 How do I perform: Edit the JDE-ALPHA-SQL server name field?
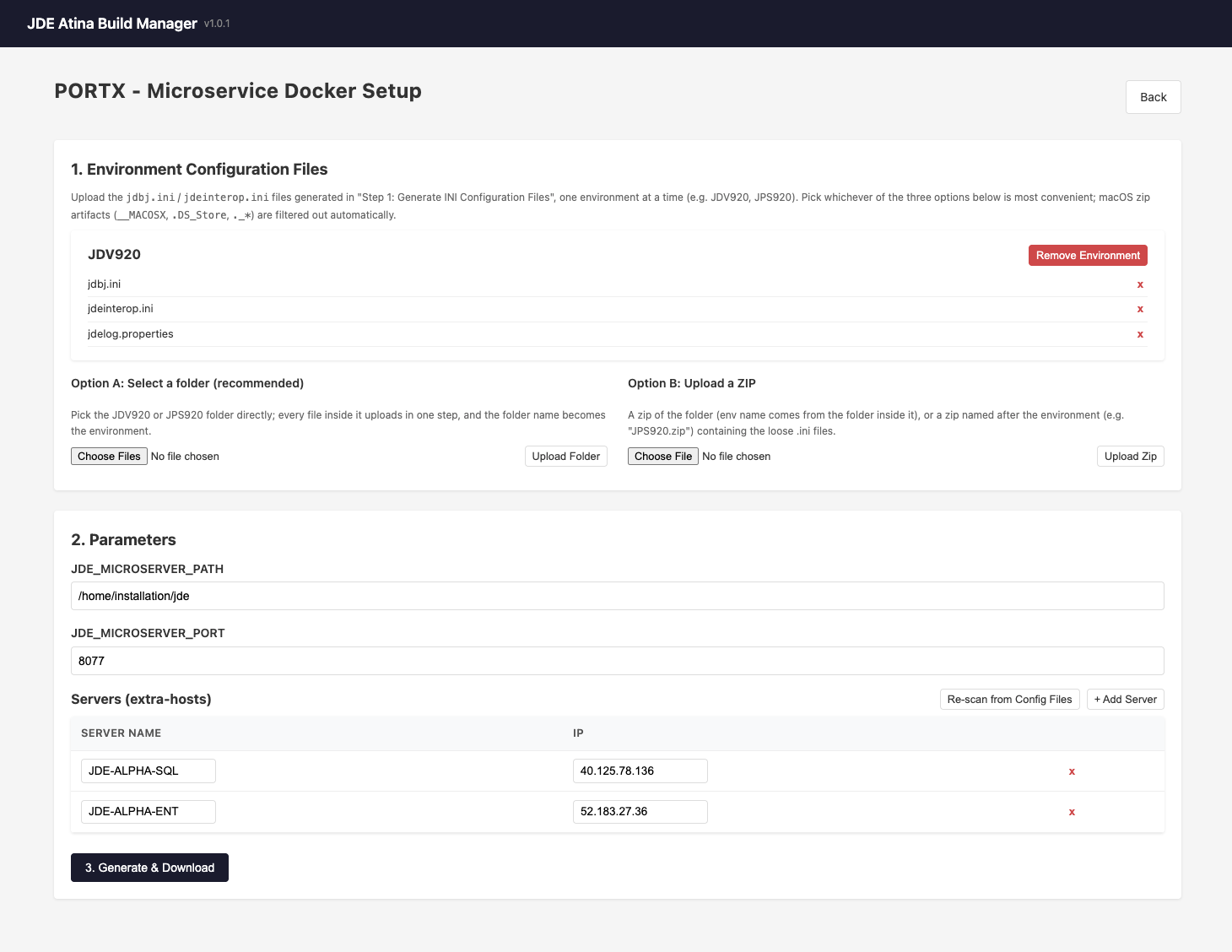click(x=149, y=771)
